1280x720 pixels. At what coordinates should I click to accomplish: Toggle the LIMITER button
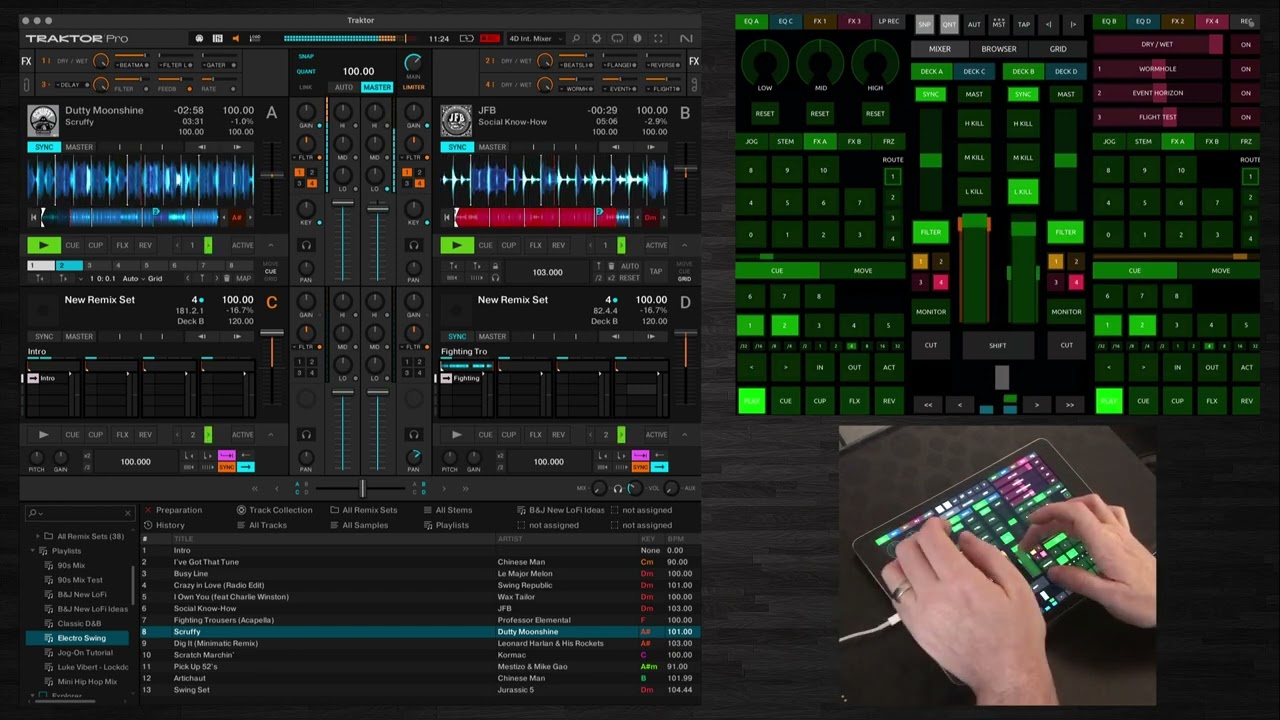click(x=413, y=87)
